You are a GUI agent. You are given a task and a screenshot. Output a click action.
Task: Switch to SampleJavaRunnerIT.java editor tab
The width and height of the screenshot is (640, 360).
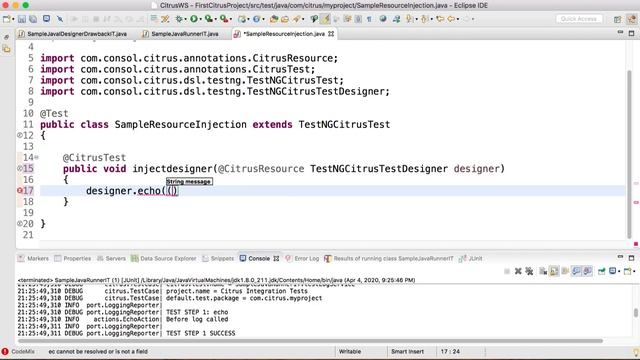181,34
